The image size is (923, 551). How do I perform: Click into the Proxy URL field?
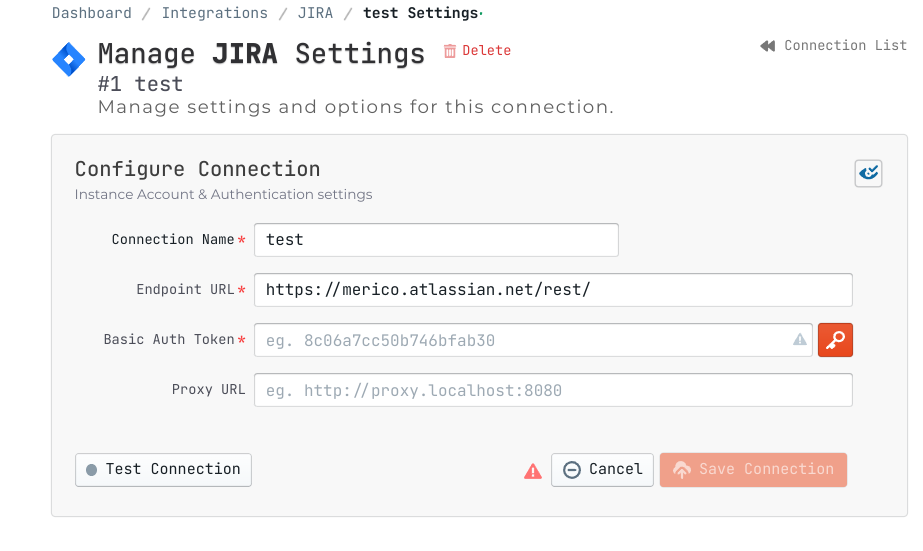tap(553, 390)
